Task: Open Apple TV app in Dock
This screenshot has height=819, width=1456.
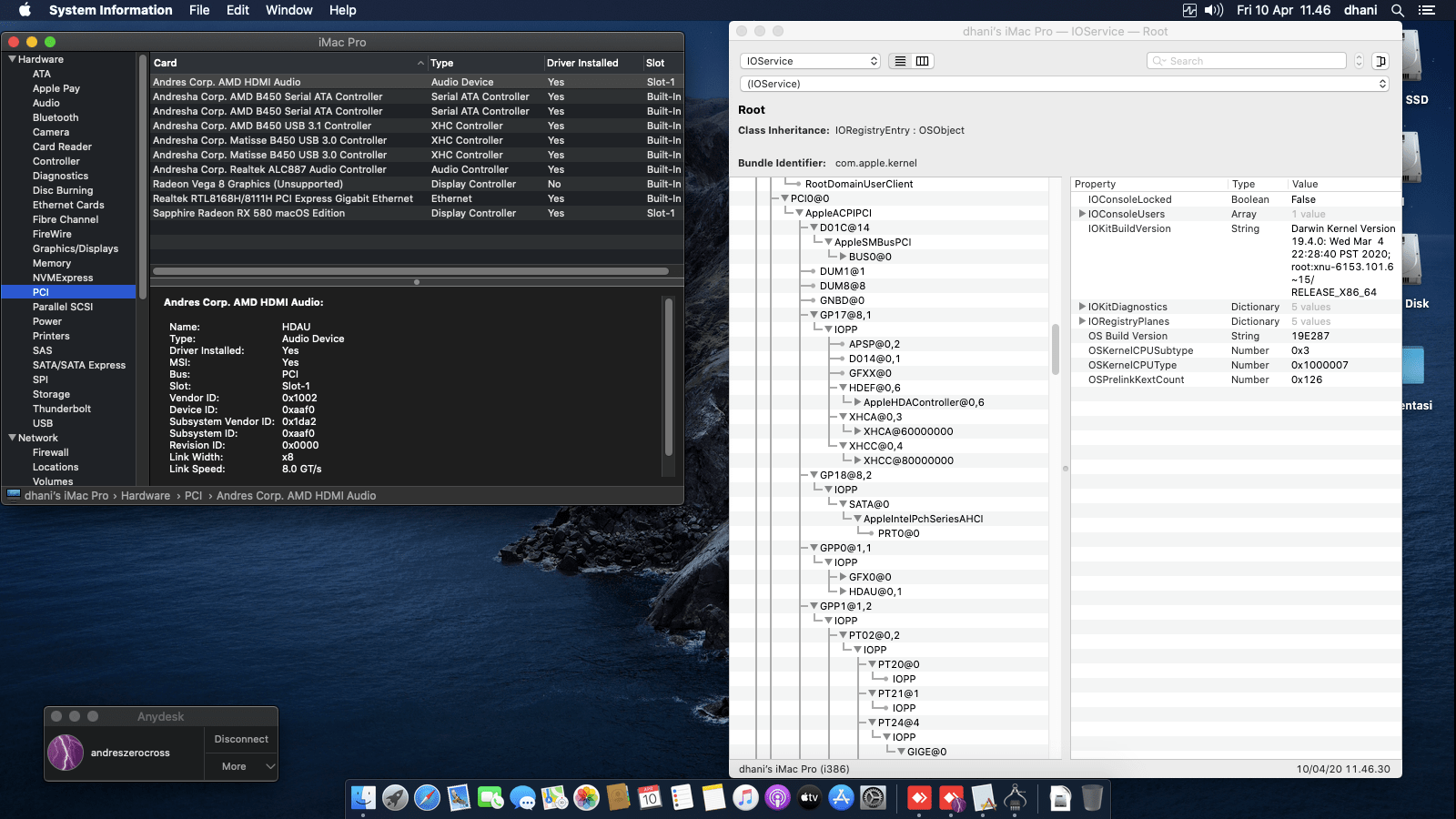Action: click(809, 798)
